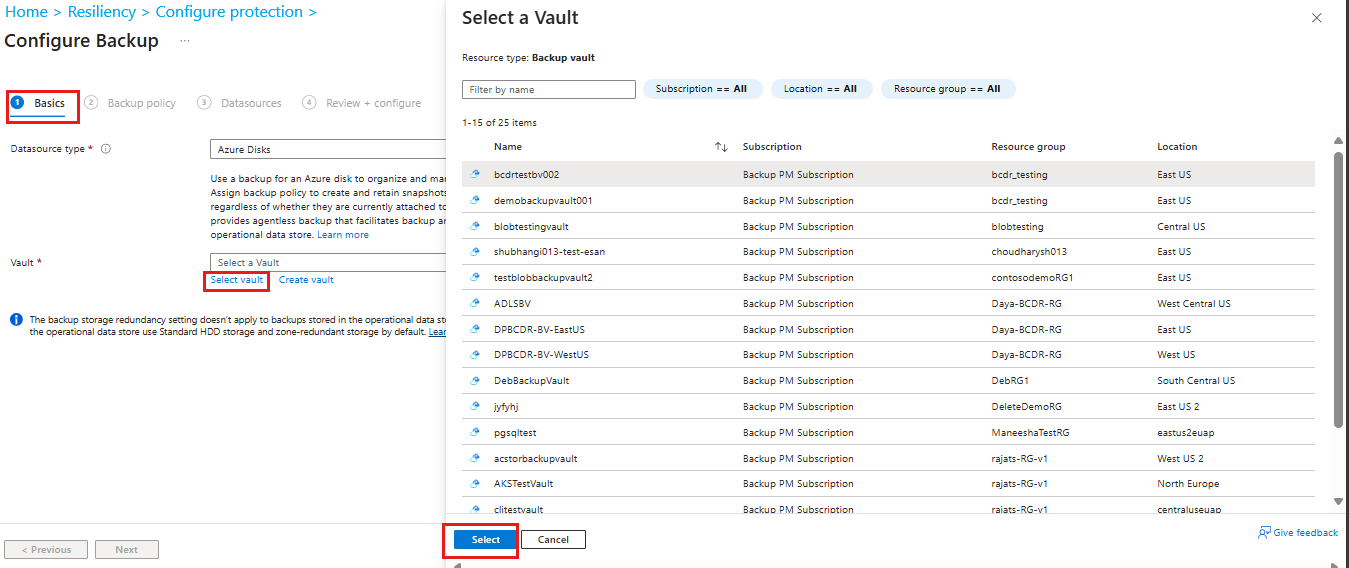Image resolution: width=1349 pixels, height=568 pixels.
Task: Click the Cancel button
Action: pyautogui.click(x=553, y=540)
